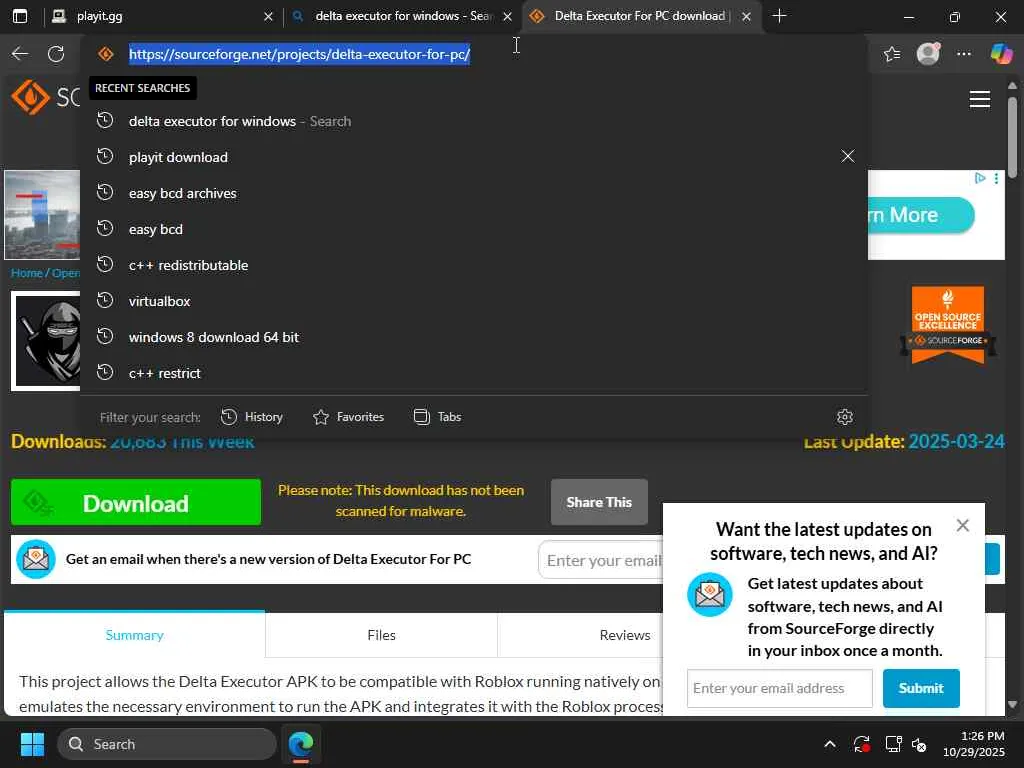
Task: Select the 'easy bcd' recent search
Action: [x=474, y=229]
